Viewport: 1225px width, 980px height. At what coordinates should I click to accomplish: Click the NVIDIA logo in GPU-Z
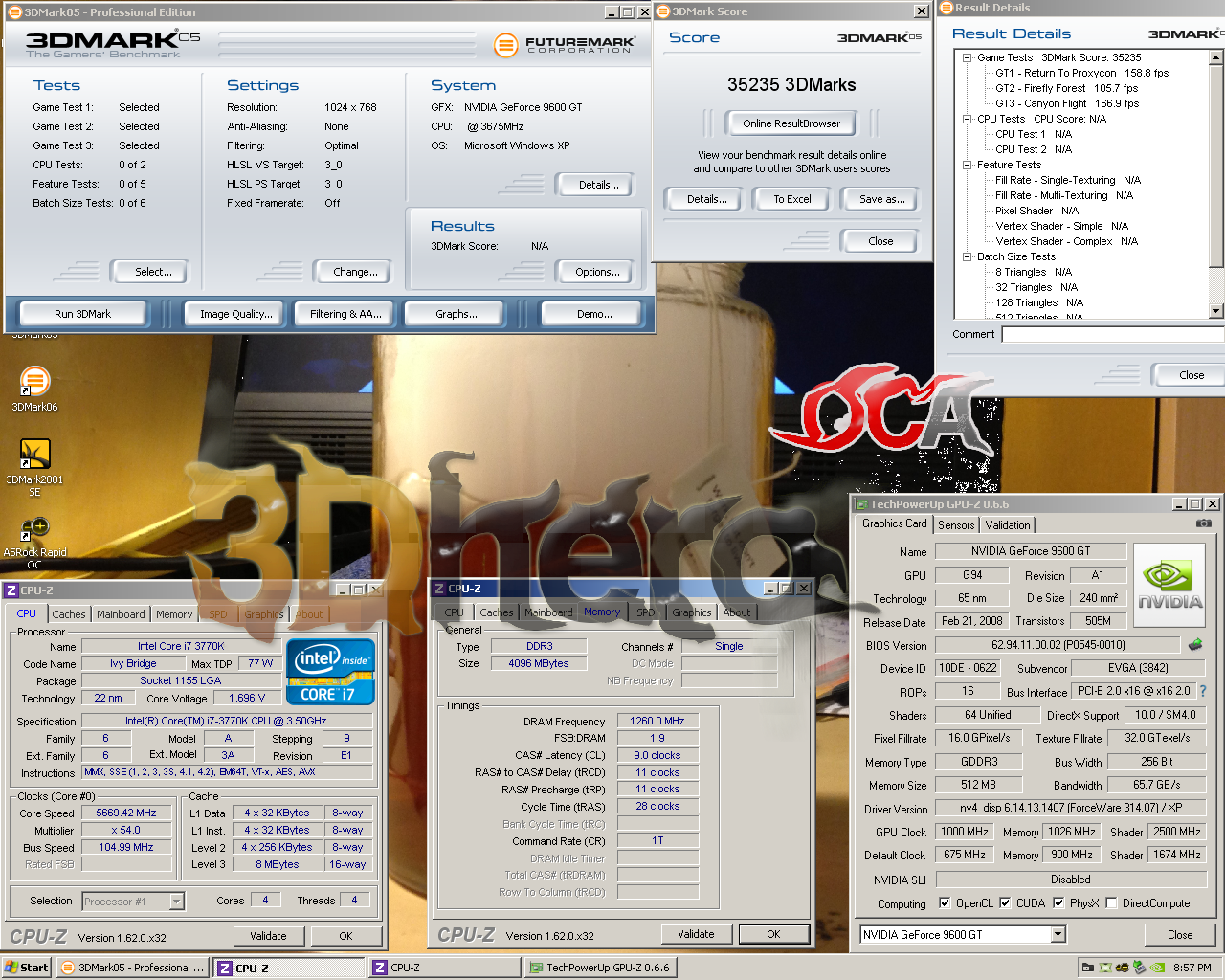coord(1169,586)
